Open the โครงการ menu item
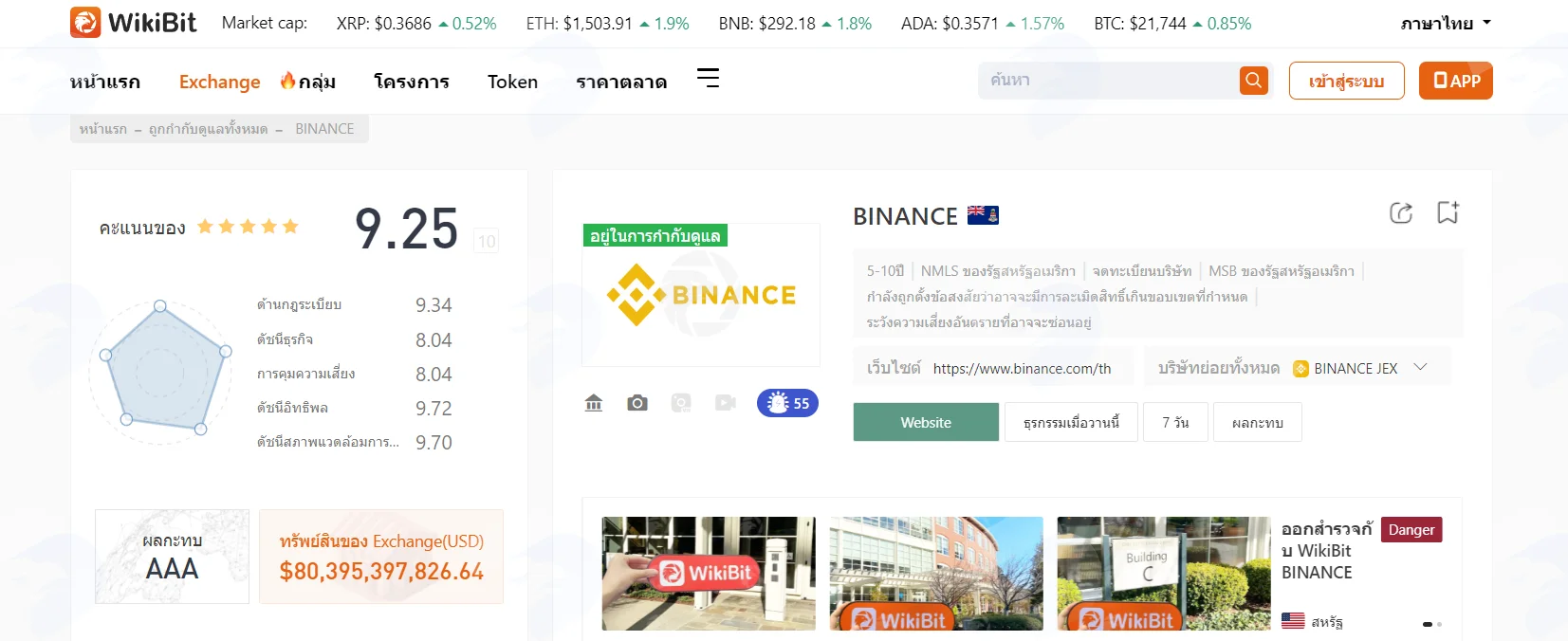This screenshot has width=1568, height=641. [x=412, y=82]
